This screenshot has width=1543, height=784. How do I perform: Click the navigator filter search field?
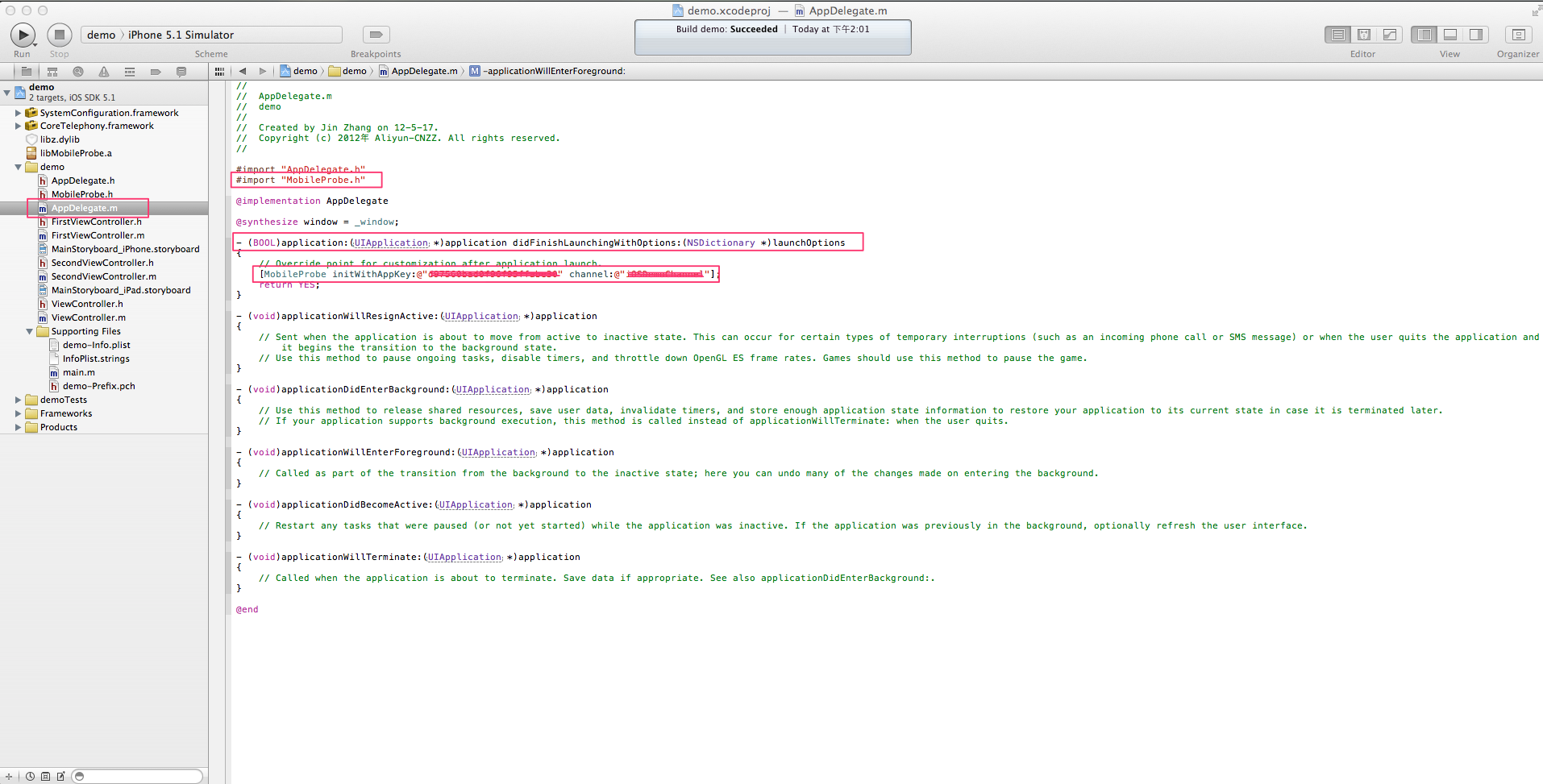(x=141, y=777)
